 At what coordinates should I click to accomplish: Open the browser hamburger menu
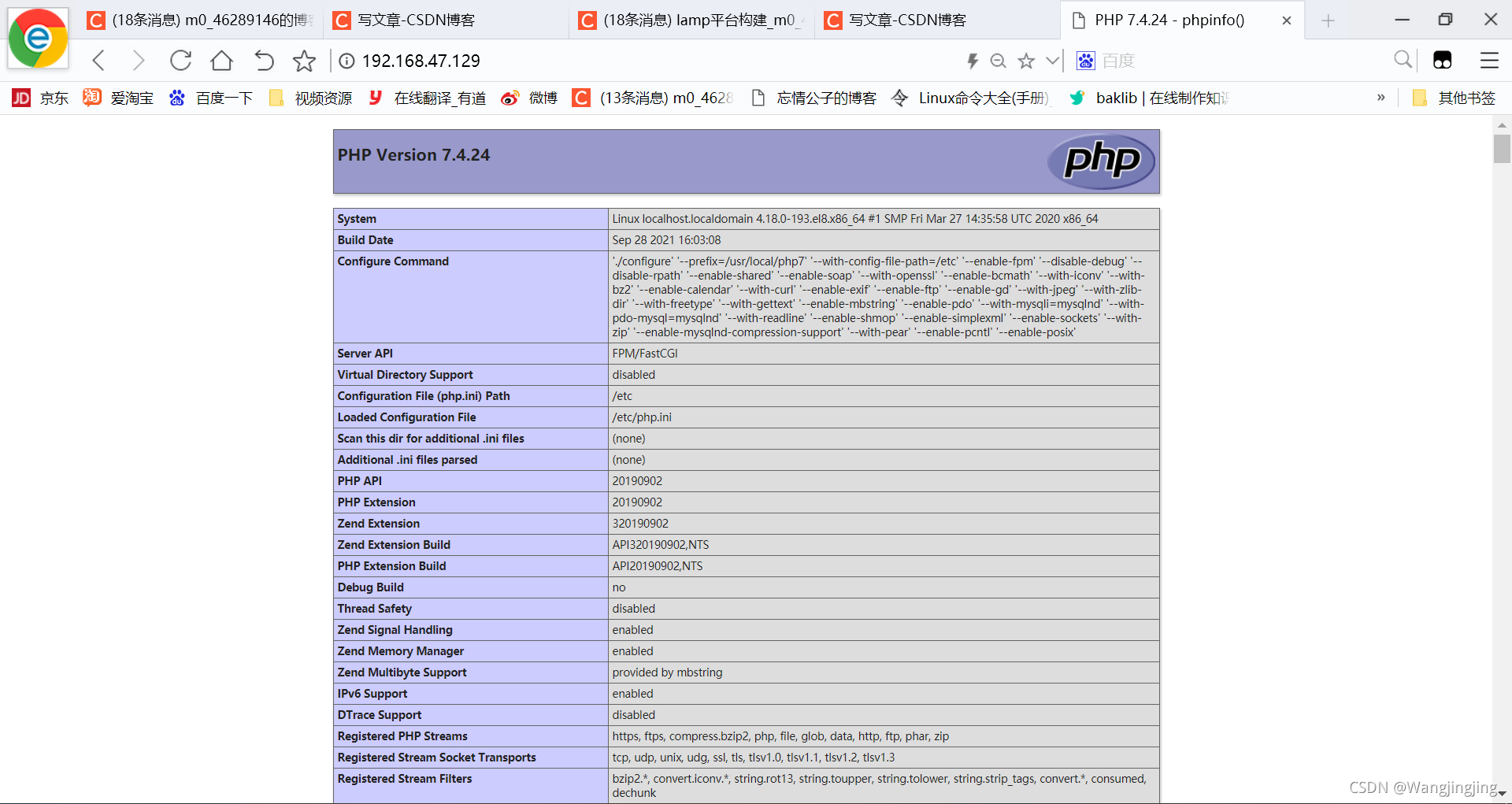[x=1489, y=60]
